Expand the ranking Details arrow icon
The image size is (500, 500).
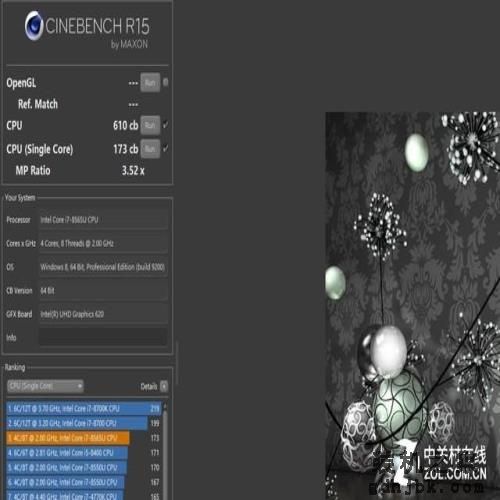coord(164,386)
